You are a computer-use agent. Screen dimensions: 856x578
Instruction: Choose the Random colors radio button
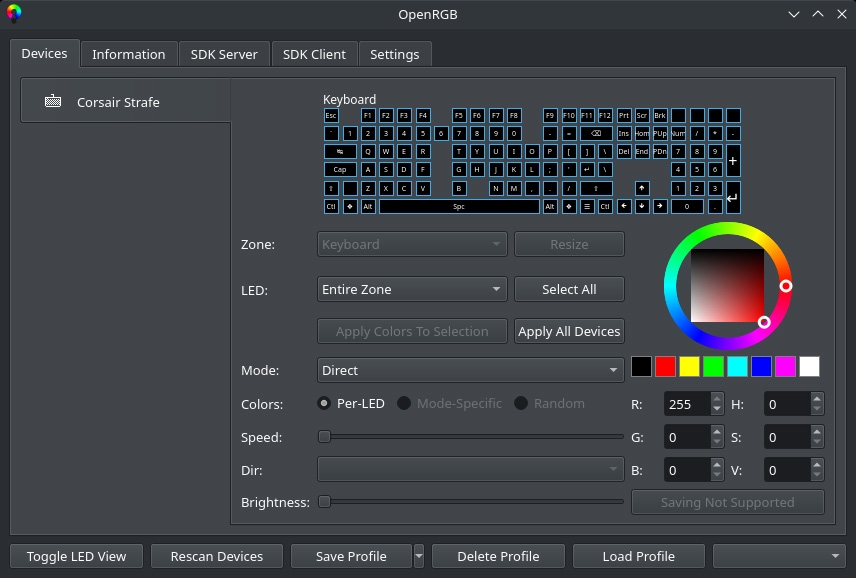click(x=521, y=403)
